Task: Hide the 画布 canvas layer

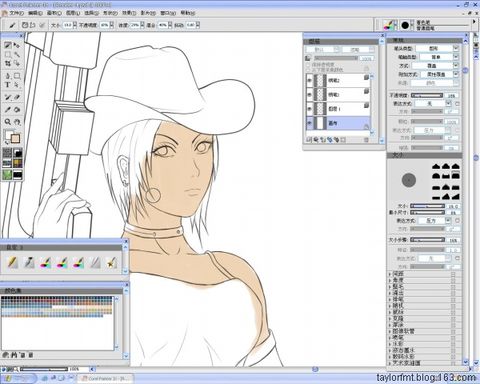Action: [x=310, y=123]
